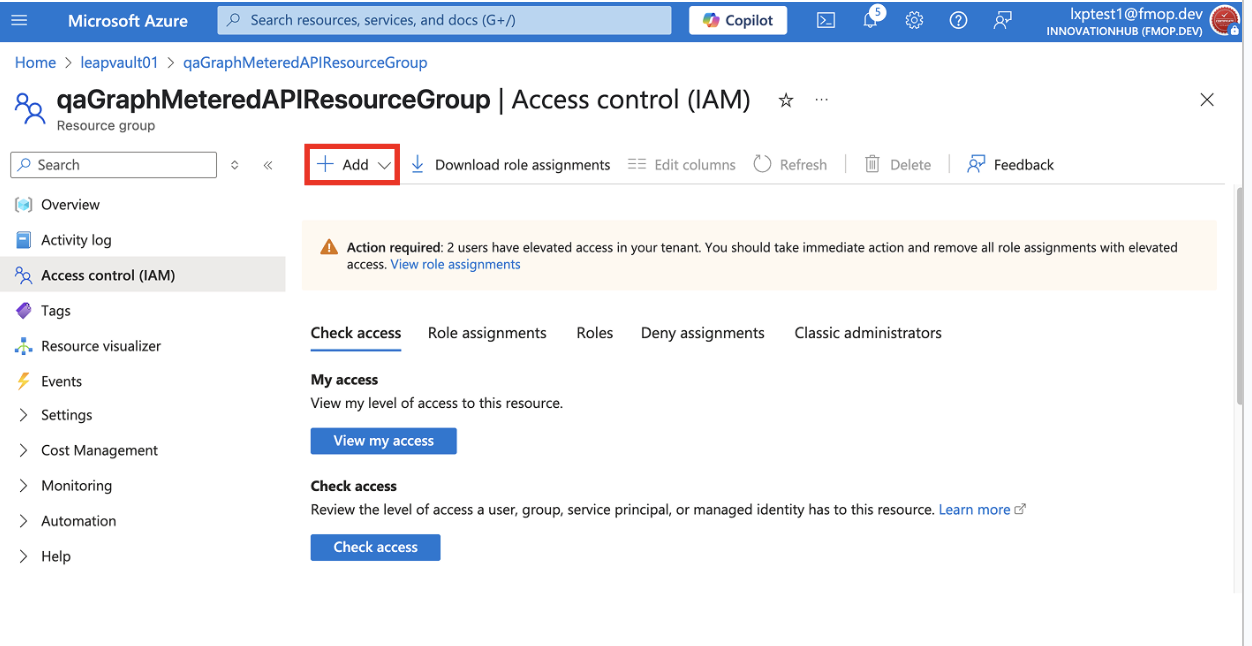Click the sidebar Search field
Screen dimensions: 1252x646
[113, 165]
